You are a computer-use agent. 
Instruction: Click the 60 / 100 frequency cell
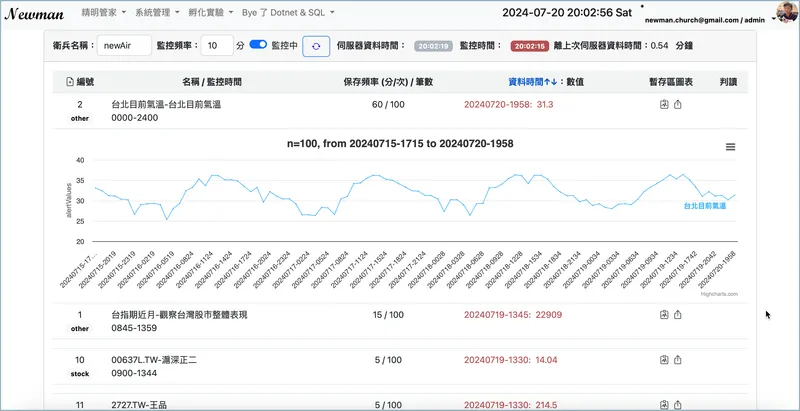pyautogui.click(x=388, y=105)
